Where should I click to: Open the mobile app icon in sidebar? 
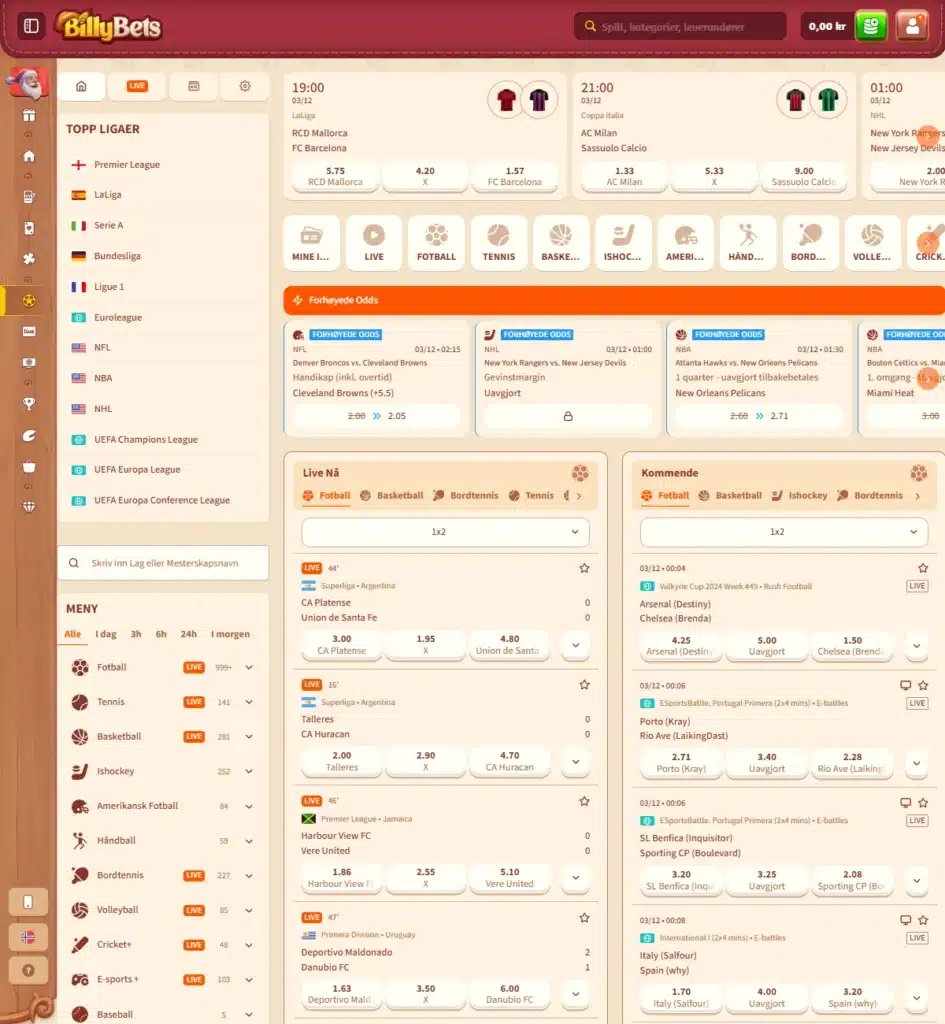[28, 902]
